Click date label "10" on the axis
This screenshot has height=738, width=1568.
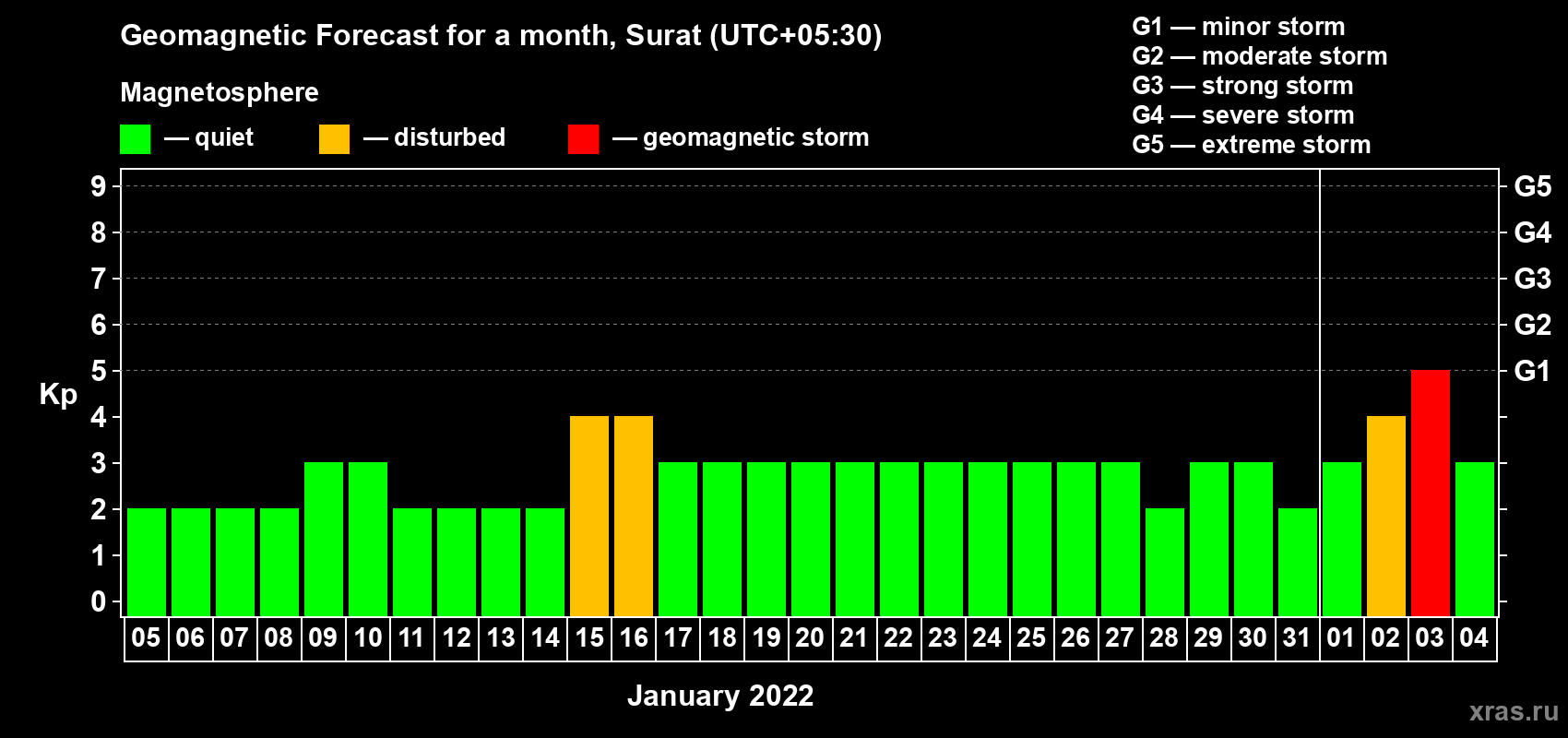click(368, 638)
